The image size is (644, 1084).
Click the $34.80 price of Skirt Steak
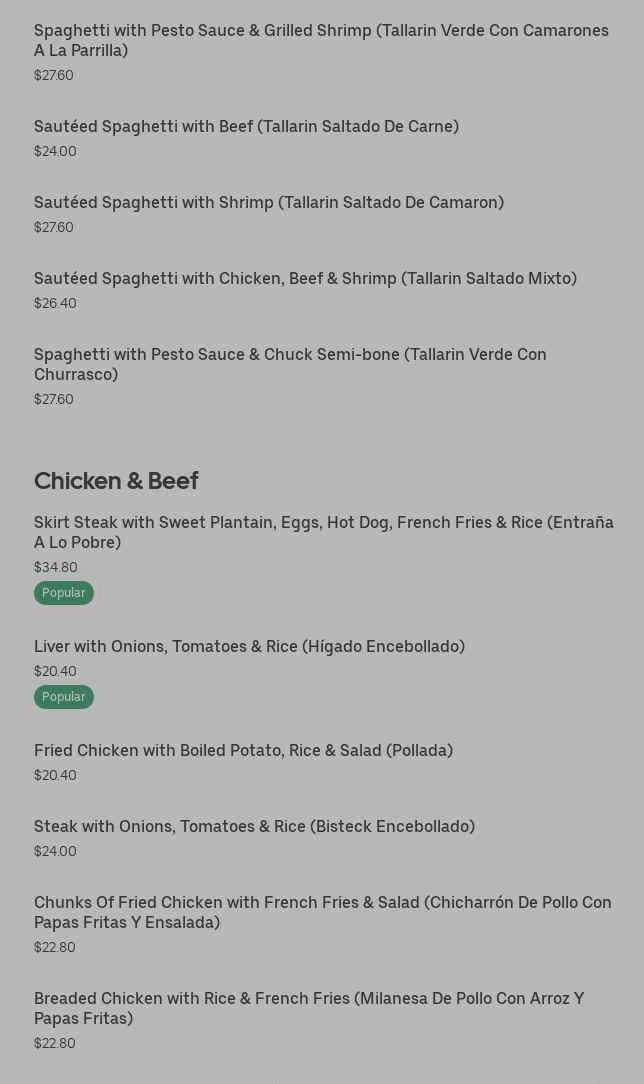(x=56, y=567)
